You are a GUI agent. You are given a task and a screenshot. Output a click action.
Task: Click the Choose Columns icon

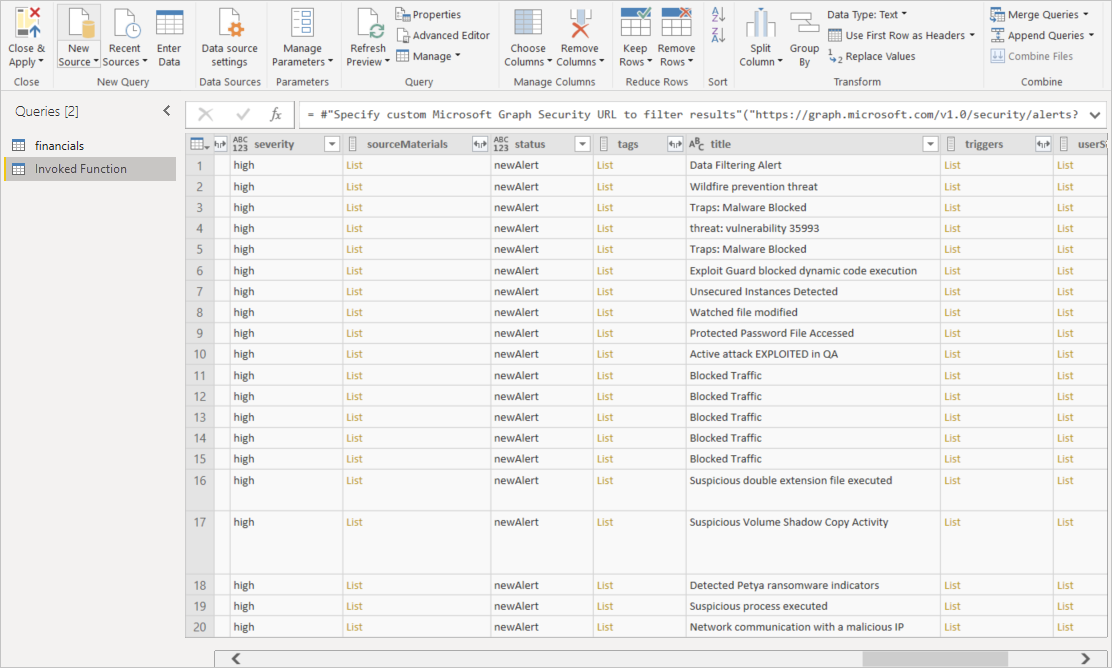[527, 24]
